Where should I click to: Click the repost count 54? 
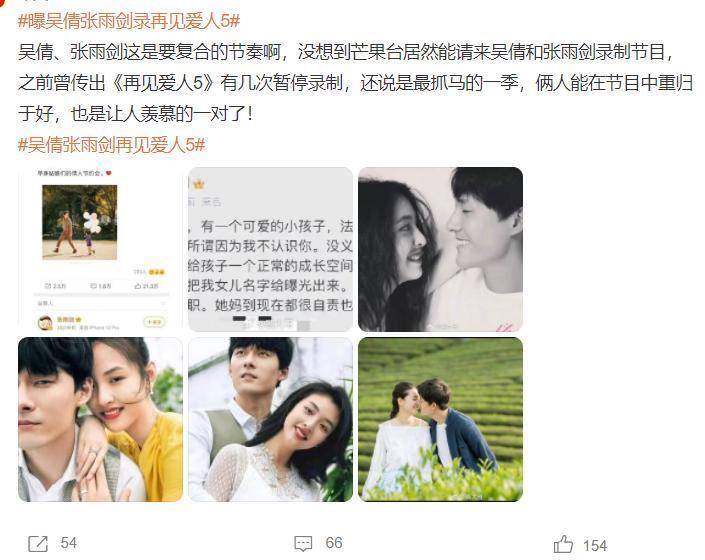pyautogui.click(x=68, y=543)
